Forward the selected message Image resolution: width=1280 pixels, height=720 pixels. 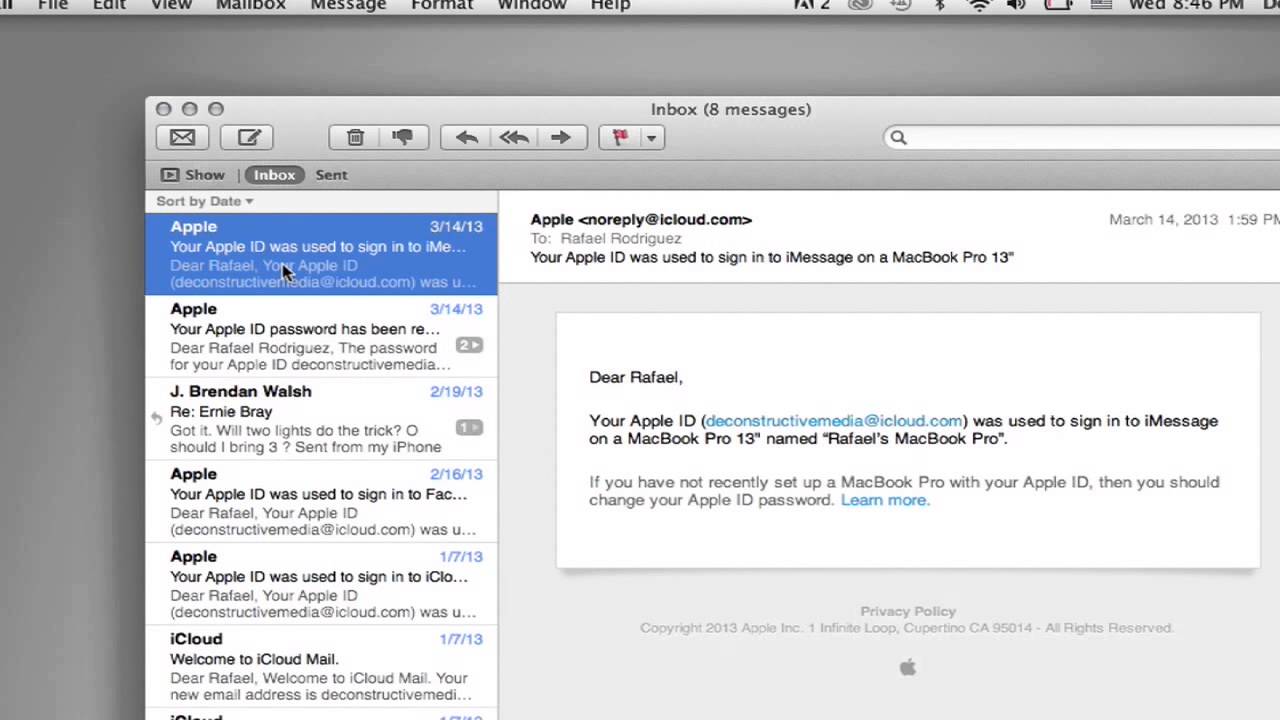click(560, 137)
